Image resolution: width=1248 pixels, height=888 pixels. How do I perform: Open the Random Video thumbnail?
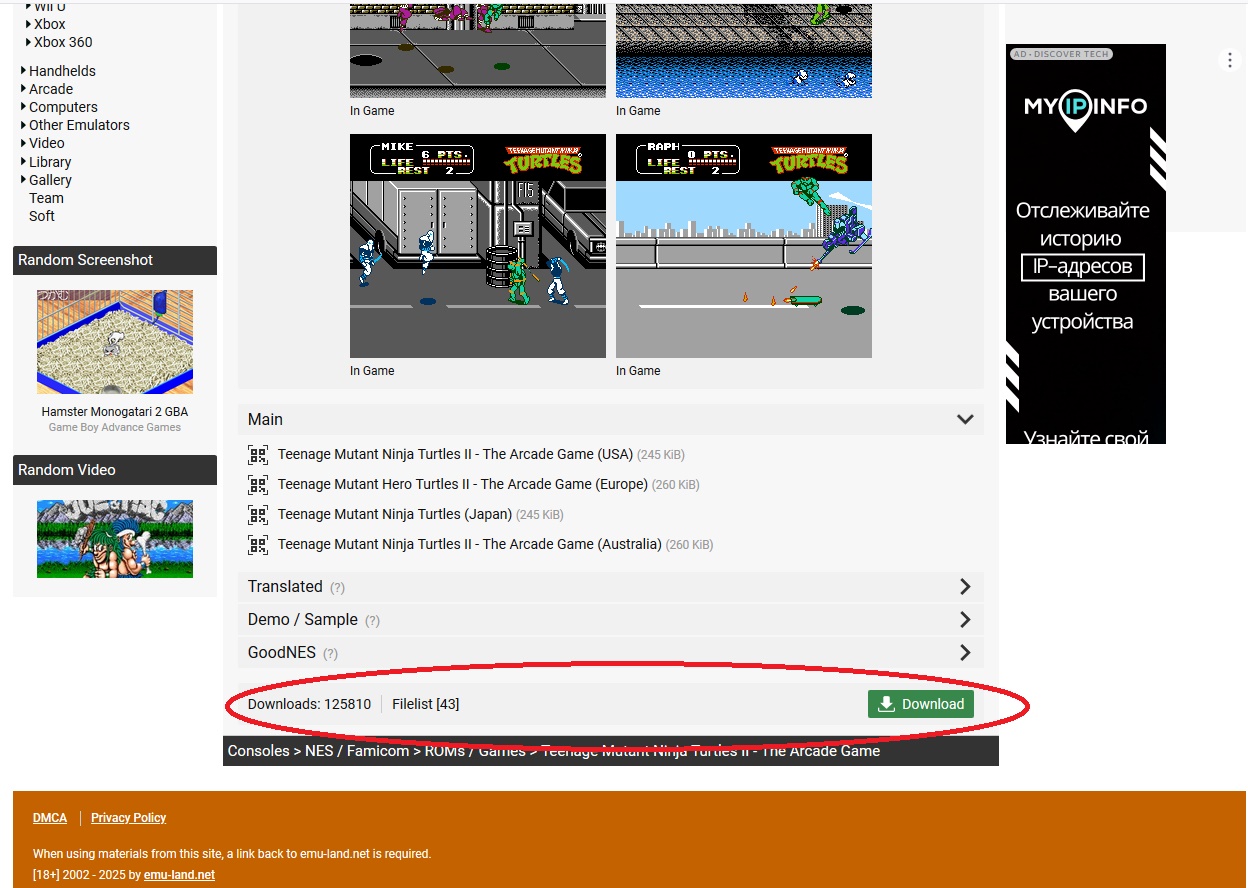(x=115, y=539)
